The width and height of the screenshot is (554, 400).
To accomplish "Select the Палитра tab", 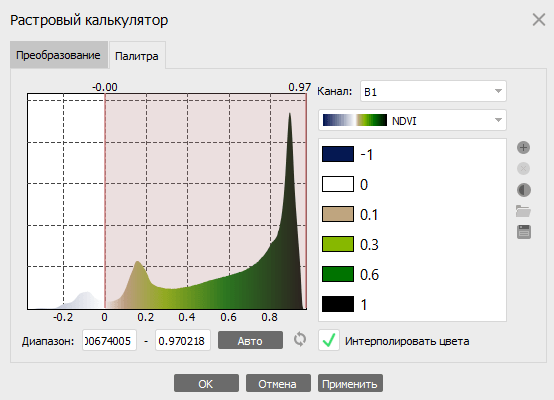I will [x=137, y=56].
